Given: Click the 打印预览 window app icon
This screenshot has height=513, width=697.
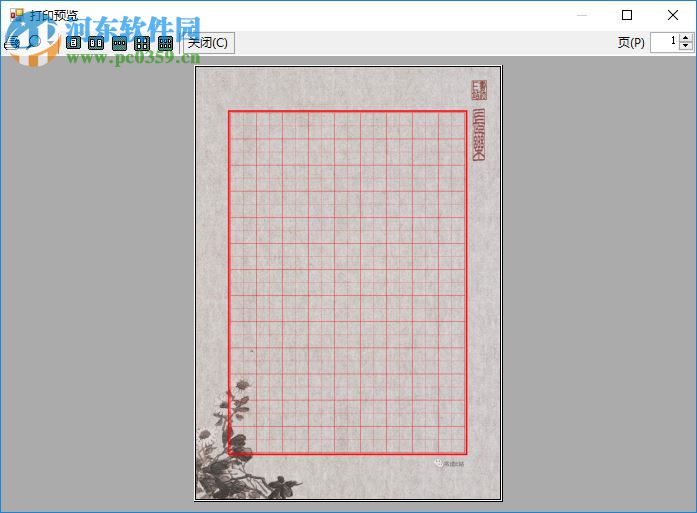Looking at the screenshot, I should [16, 15].
